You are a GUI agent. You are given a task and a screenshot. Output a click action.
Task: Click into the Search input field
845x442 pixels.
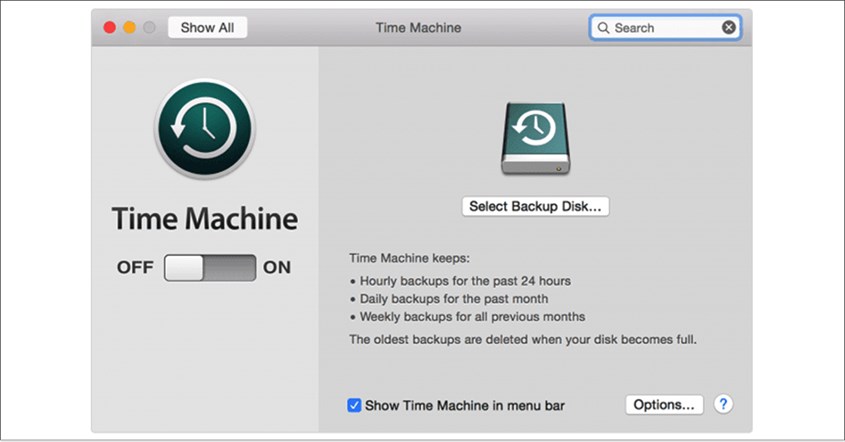point(665,27)
